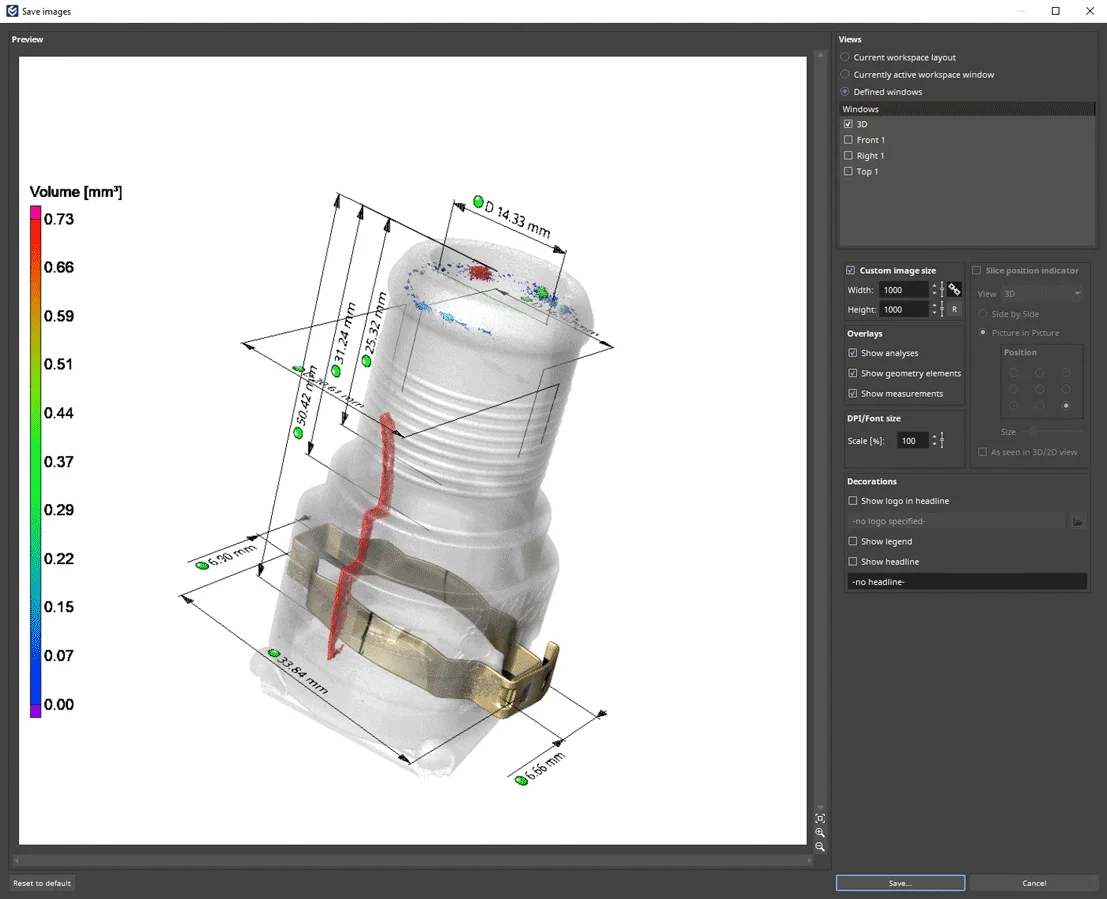Image resolution: width=1107 pixels, height=899 pixels.
Task: Click Reset to default button
Action: tap(42, 883)
